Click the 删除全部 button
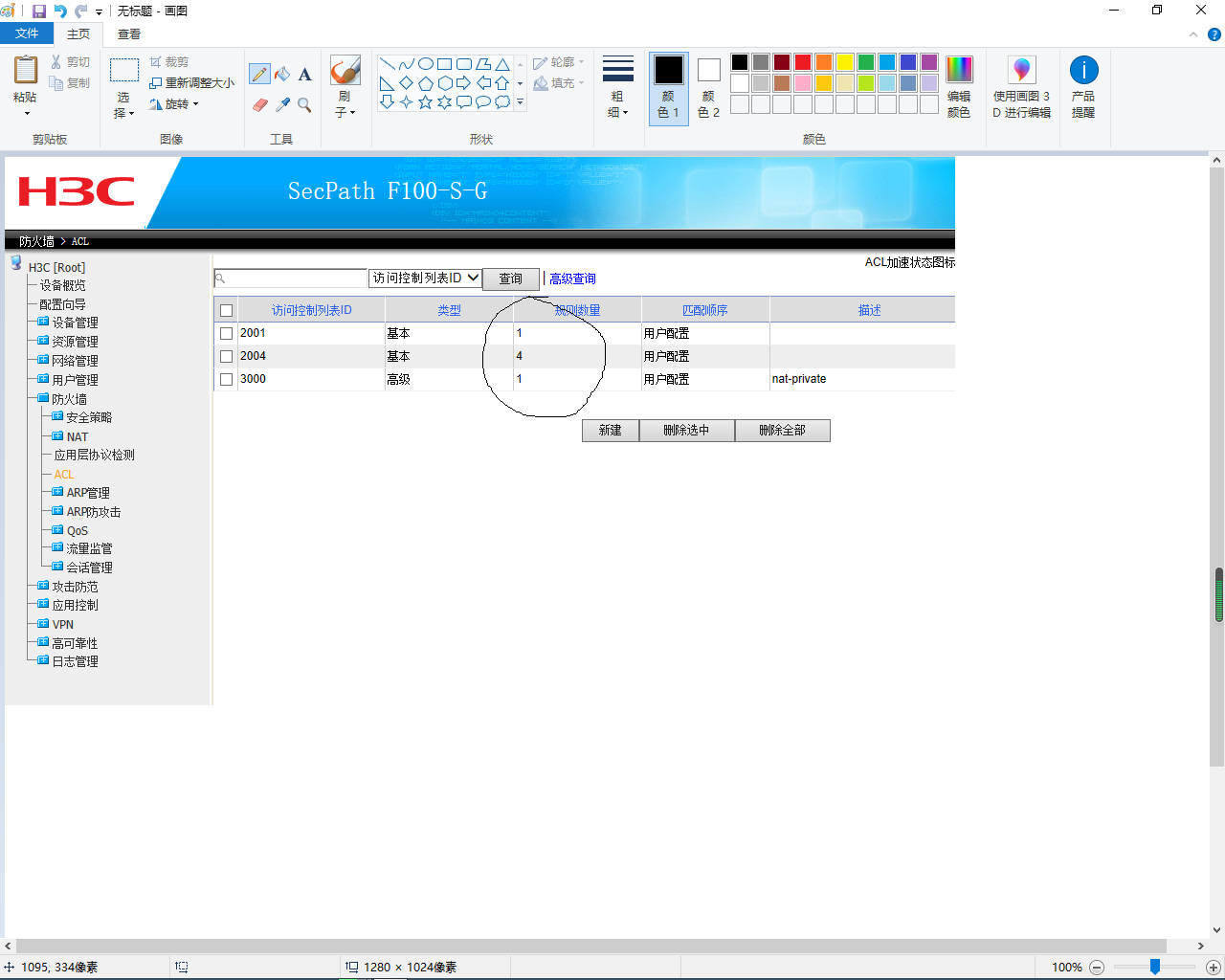Screen dimensions: 1225x980 (783, 431)
